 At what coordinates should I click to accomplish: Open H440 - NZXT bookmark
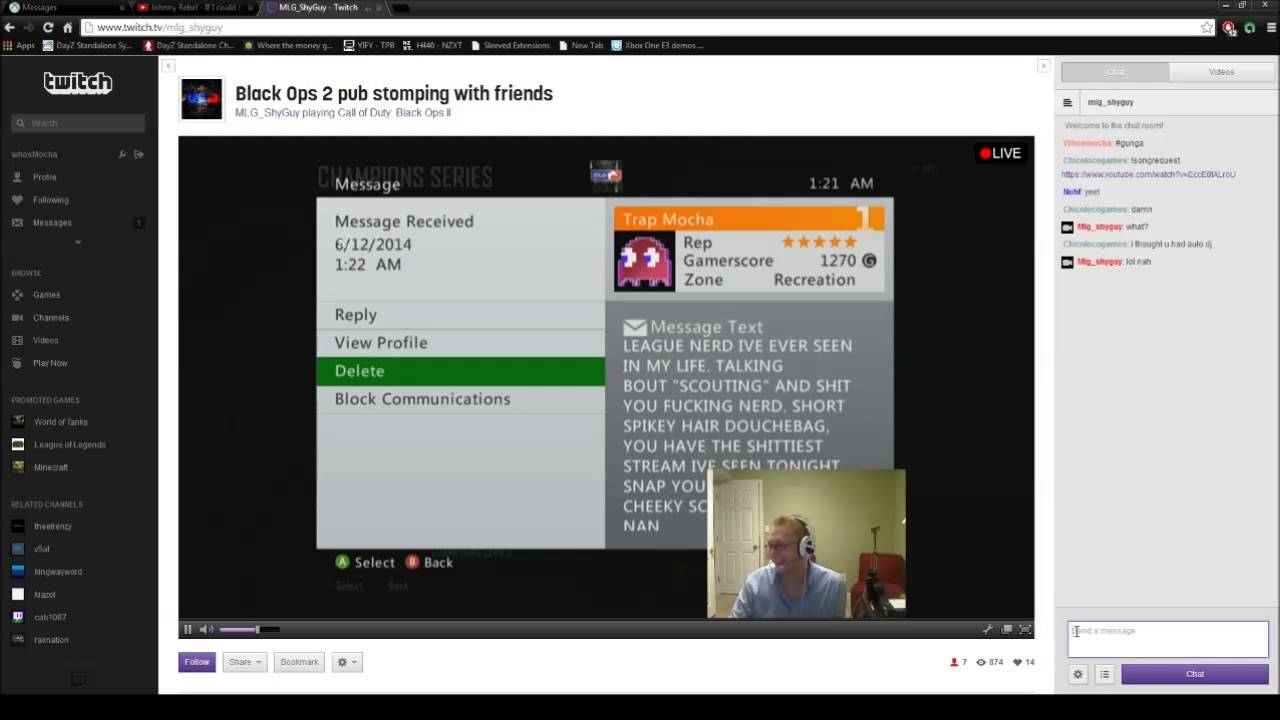(x=432, y=45)
